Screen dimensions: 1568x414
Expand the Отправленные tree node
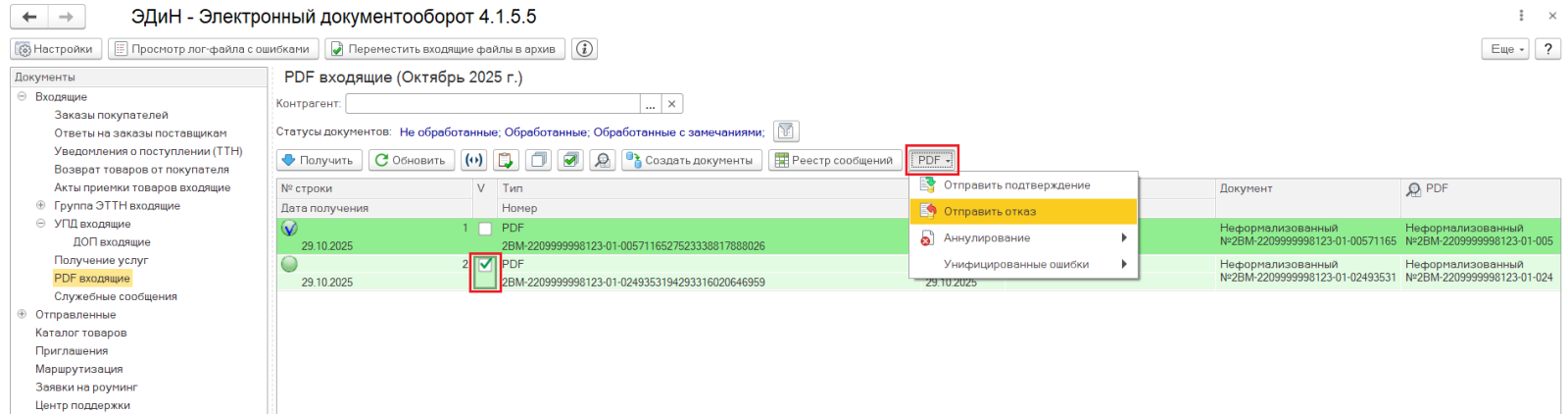tap(22, 314)
